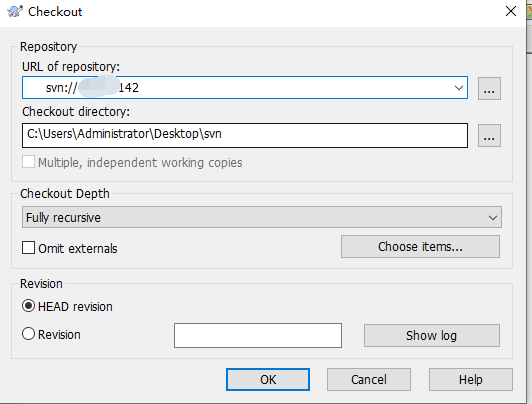Click the Checkout title bar text
The image size is (532, 404).
click(55, 12)
